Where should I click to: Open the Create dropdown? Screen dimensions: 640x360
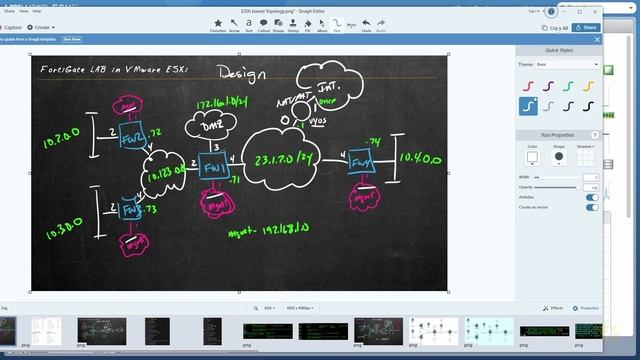41,27
